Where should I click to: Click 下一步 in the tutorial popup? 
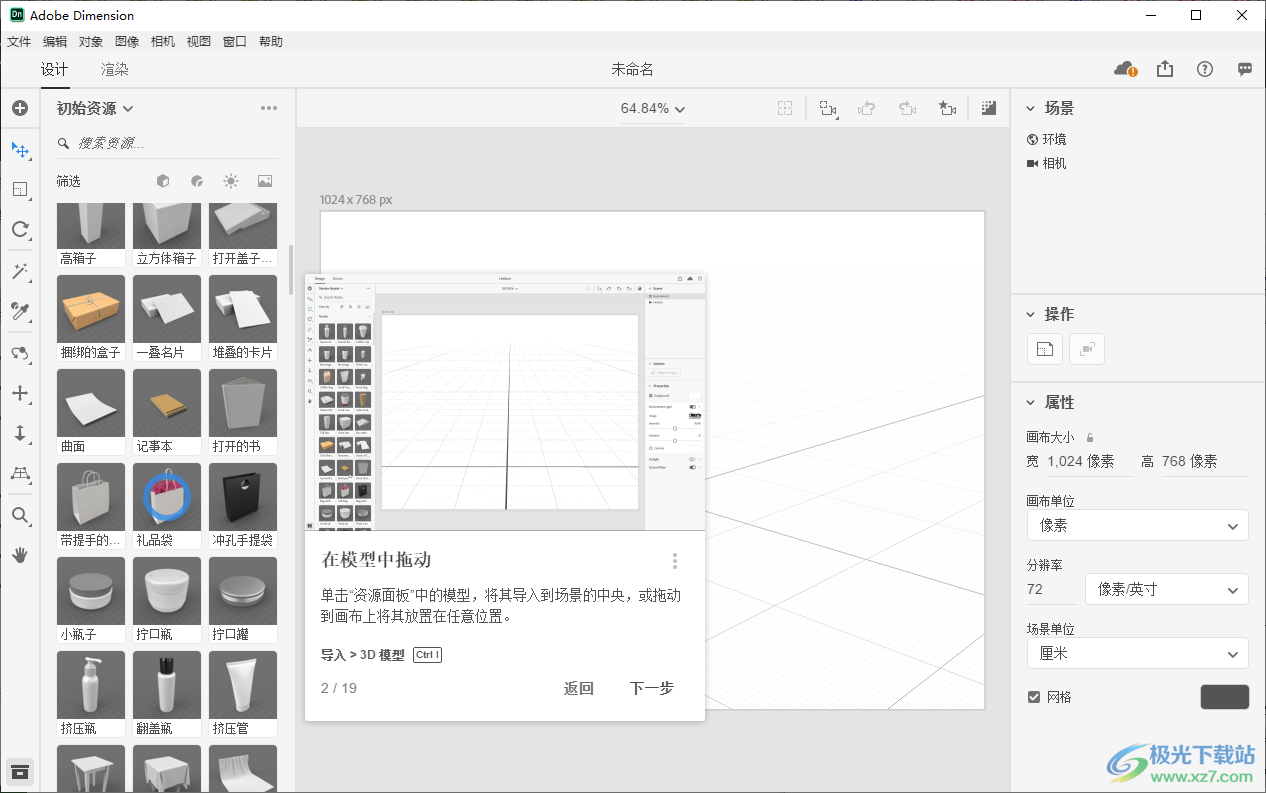coord(652,688)
